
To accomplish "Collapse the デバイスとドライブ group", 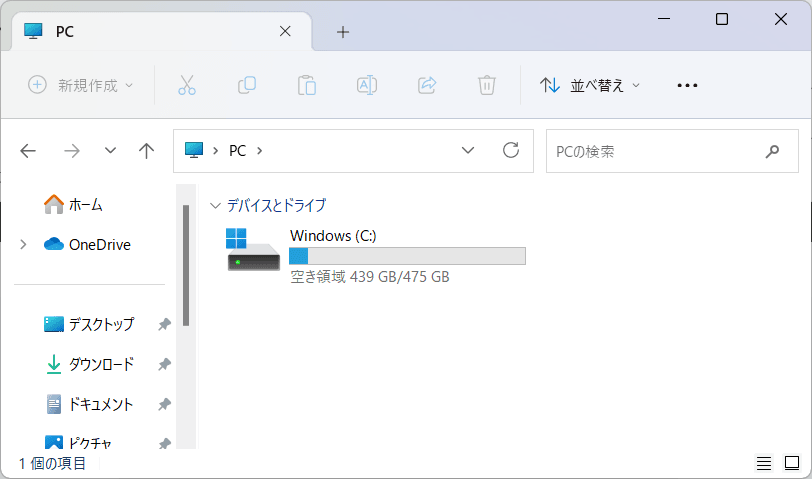I will (x=214, y=205).
